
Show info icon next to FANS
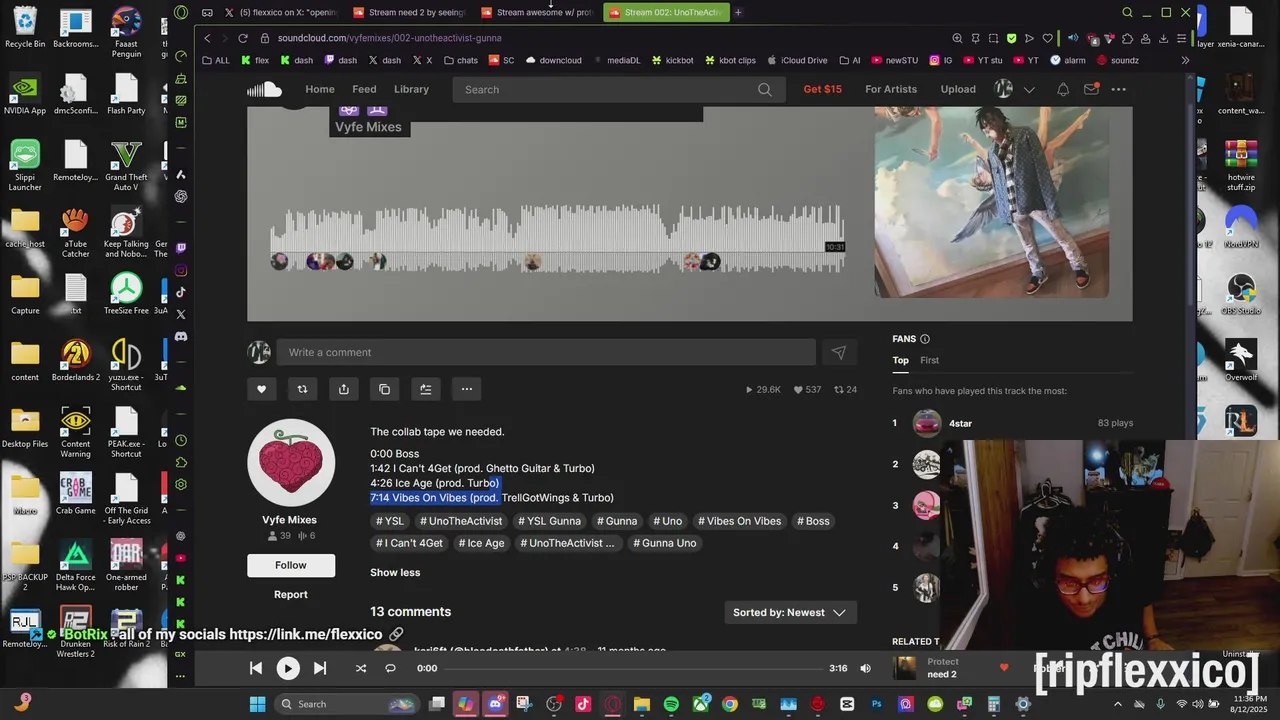pyautogui.click(x=924, y=339)
